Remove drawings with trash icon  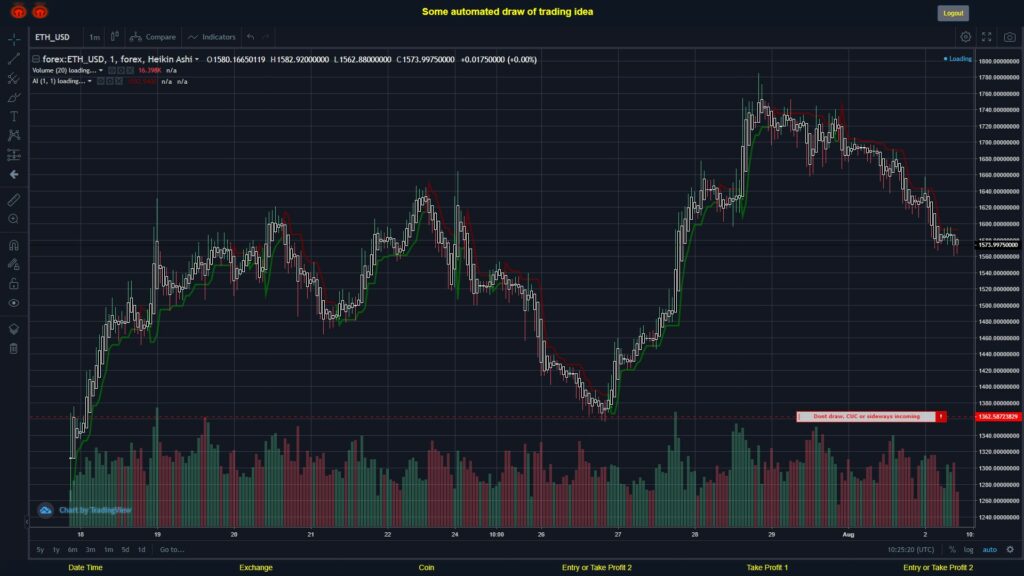pos(14,348)
